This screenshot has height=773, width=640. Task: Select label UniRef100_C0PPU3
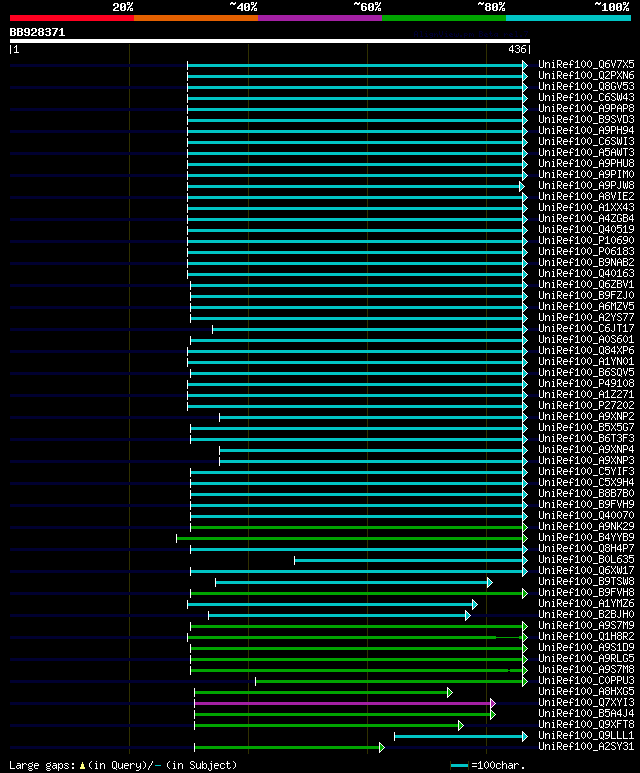pyautogui.click(x=586, y=681)
